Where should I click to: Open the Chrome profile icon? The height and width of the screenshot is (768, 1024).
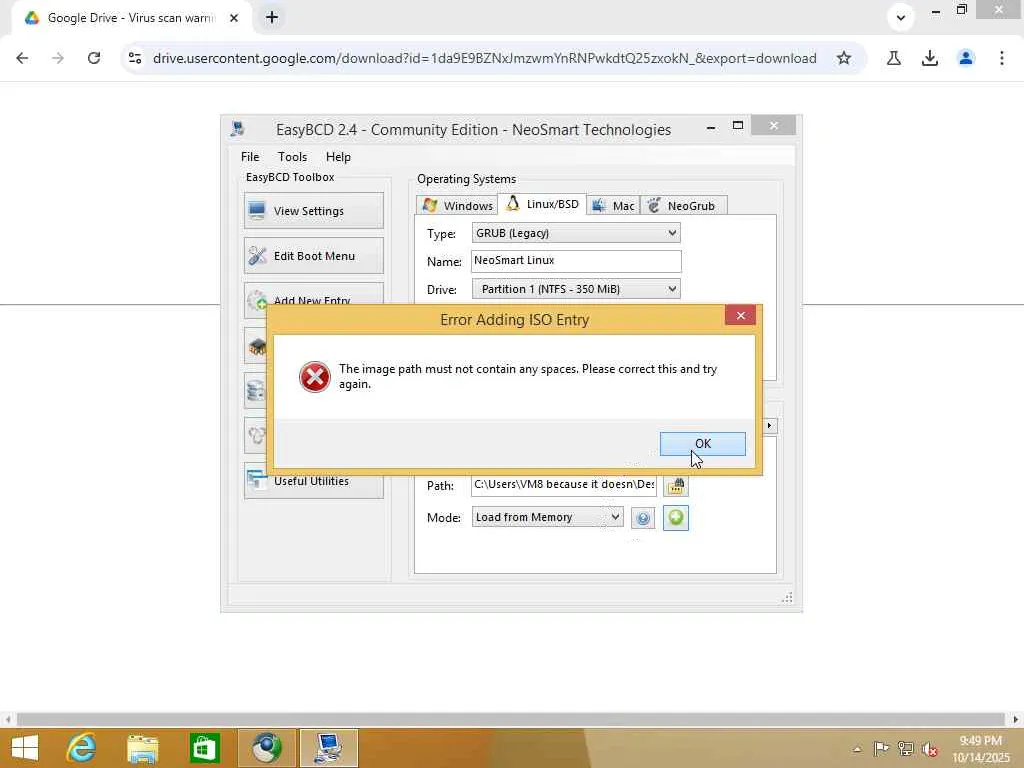(966, 58)
